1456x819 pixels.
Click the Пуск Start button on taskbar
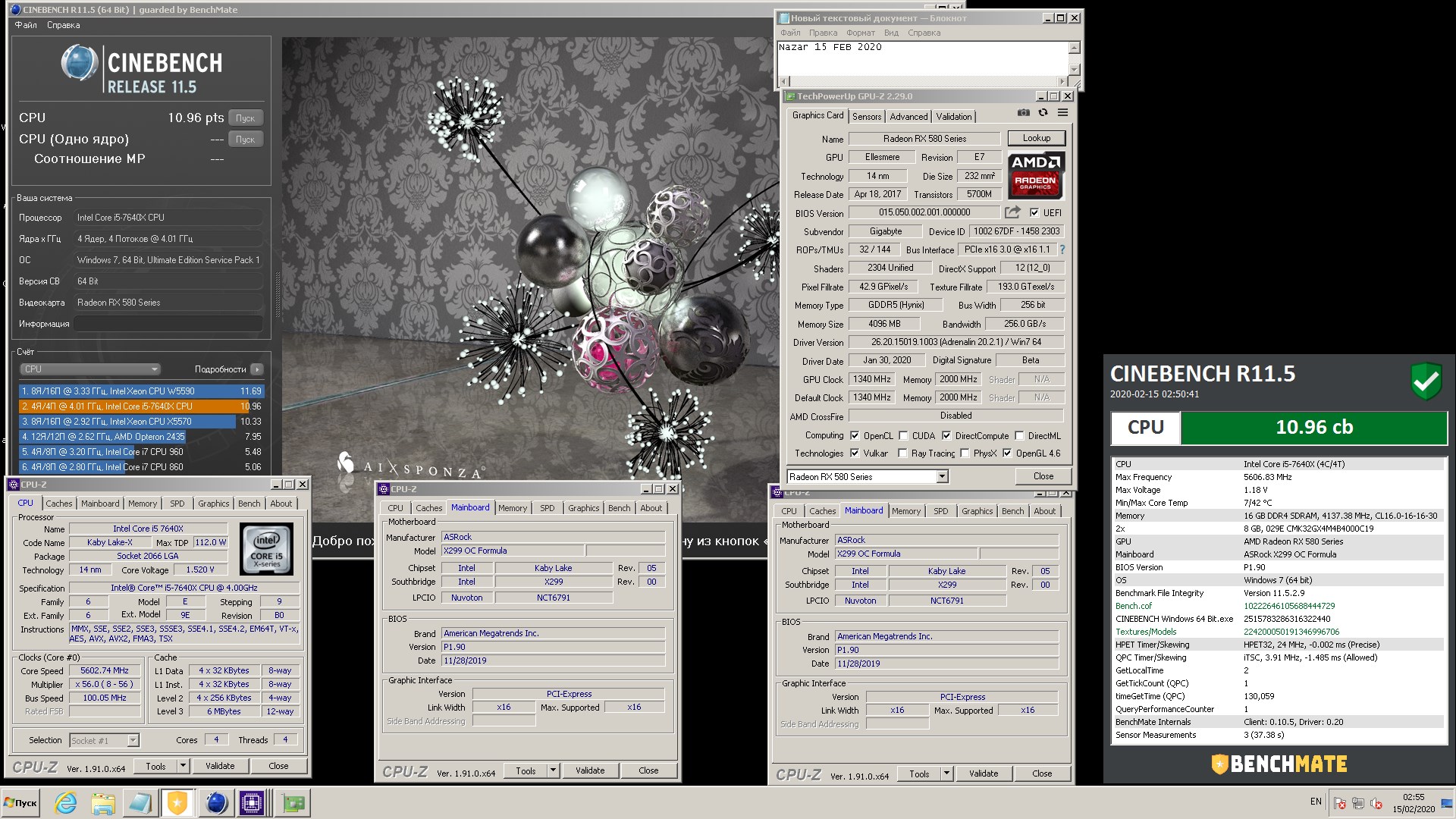pos(20,802)
